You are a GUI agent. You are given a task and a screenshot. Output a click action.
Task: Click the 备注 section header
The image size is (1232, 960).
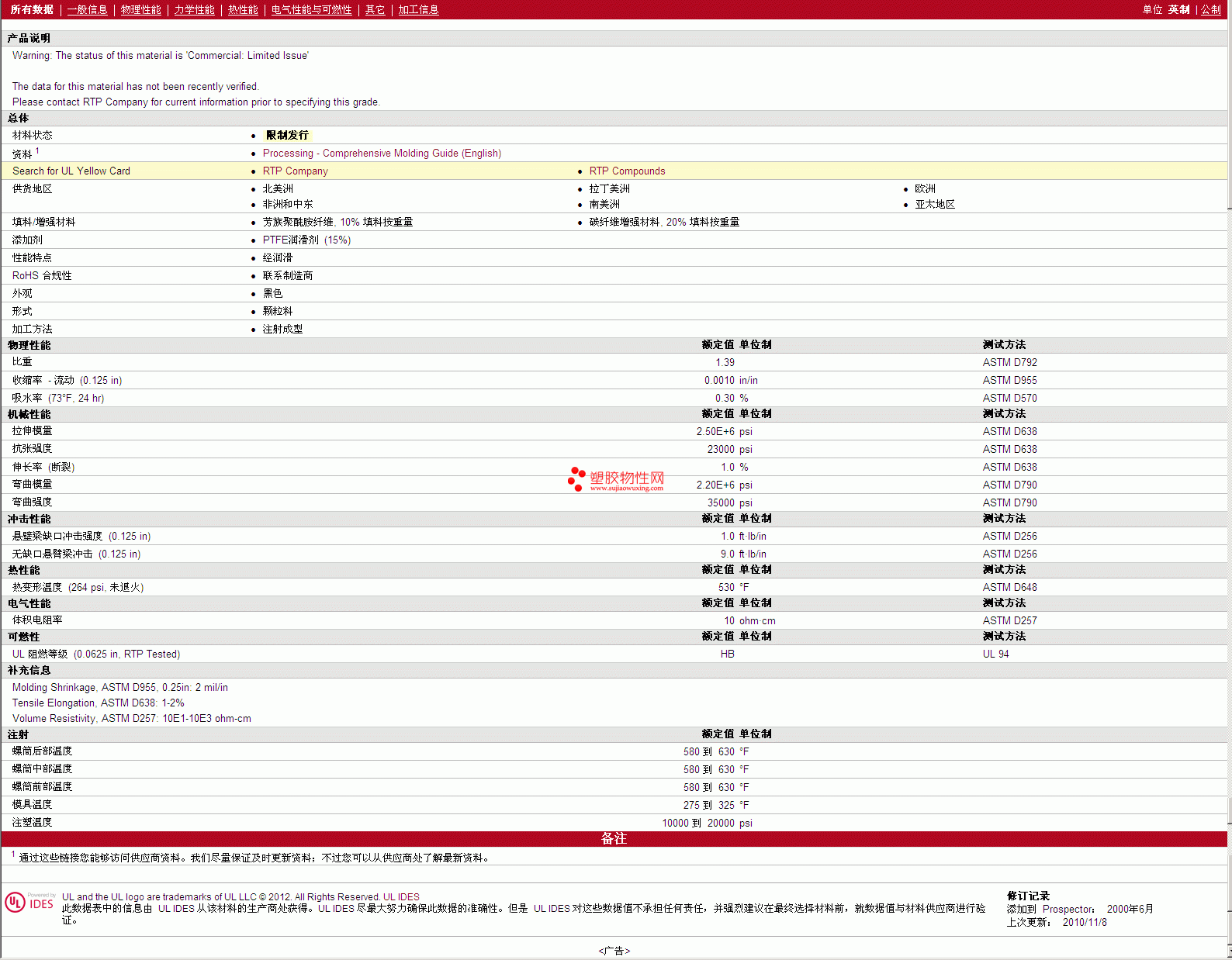tap(614, 838)
